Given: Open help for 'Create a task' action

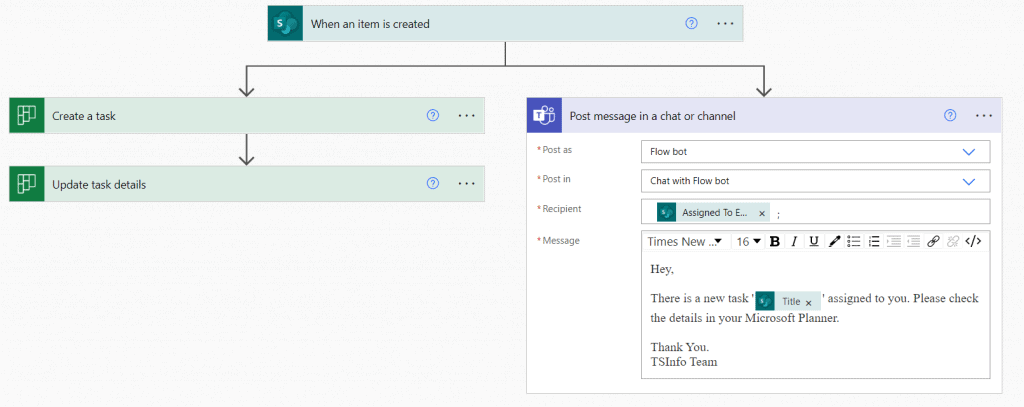Looking at the screenshot, I should (432, 115).
